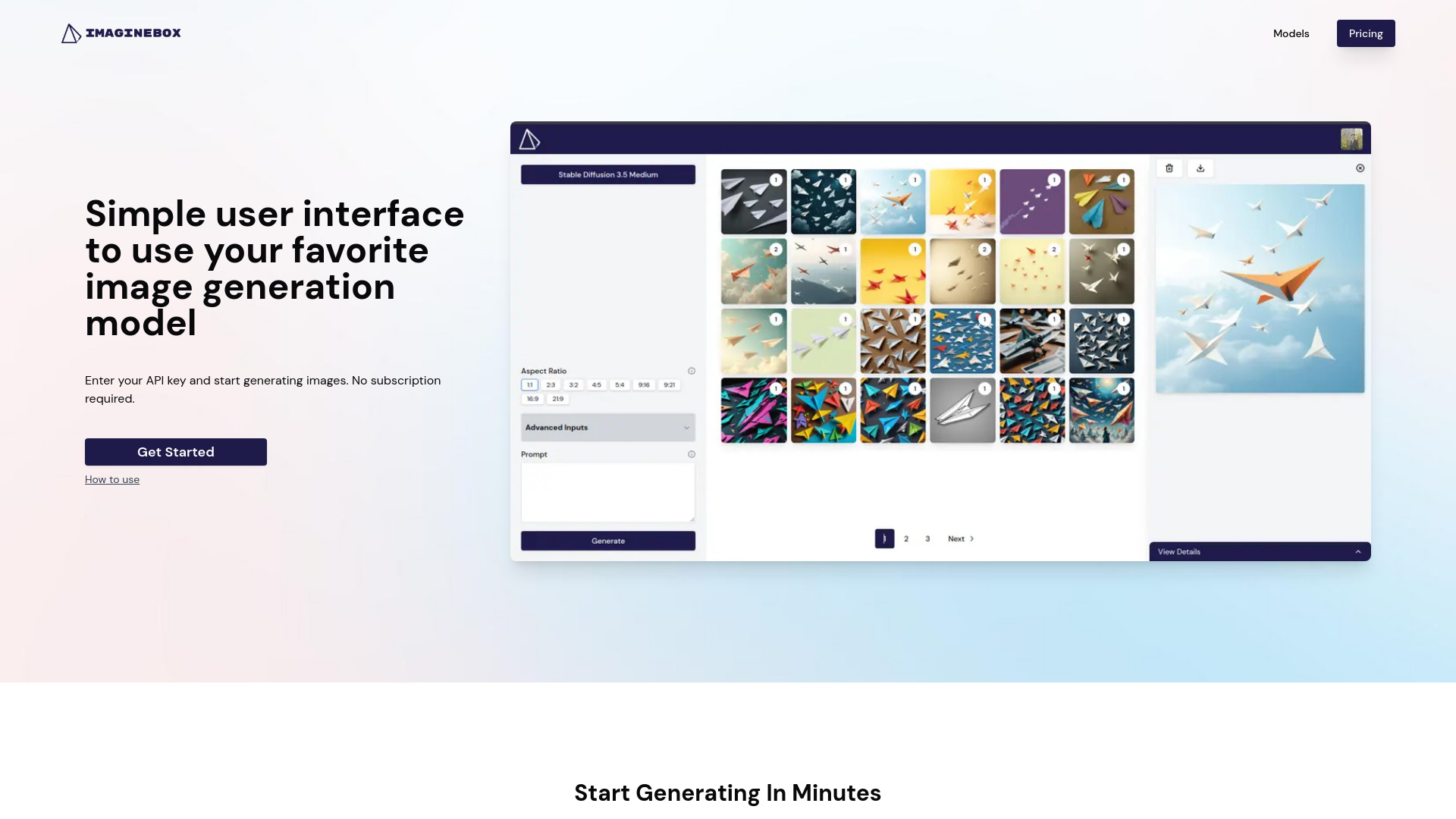Expand the Advanced Inputs section
The width and height of the screenshot is (1456, 819).
click(x=607, y=427)
